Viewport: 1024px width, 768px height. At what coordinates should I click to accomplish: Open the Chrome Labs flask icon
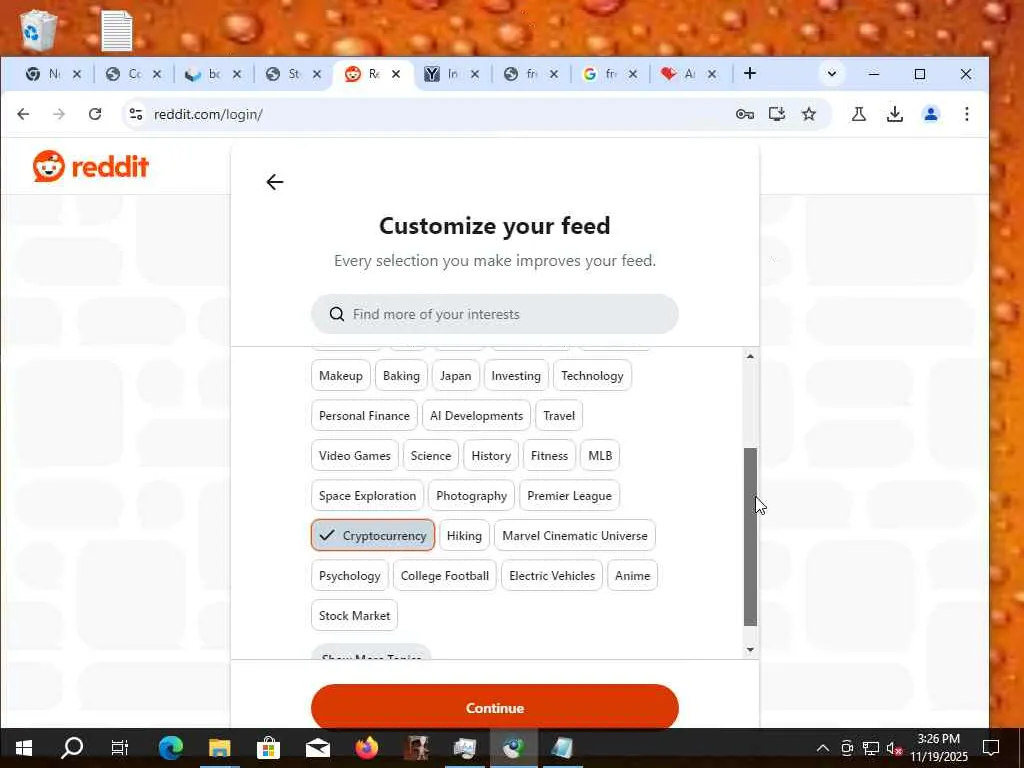pyautogui.click(x=859, y=114)
